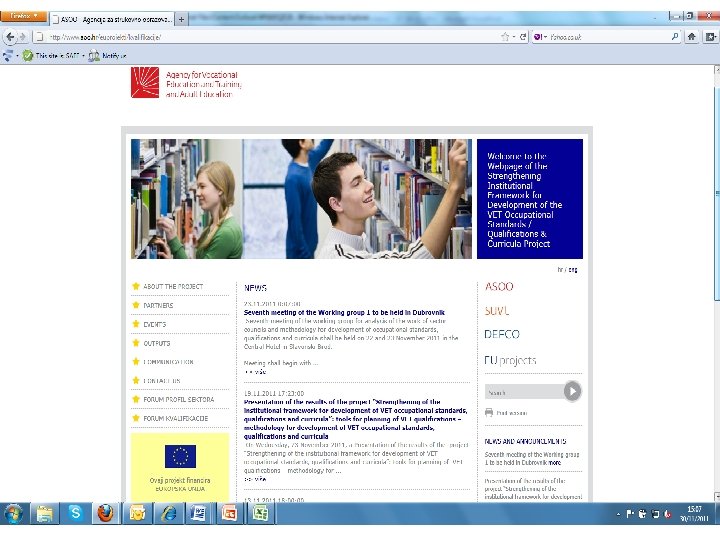Click the browser Back arrow button
The height and width of the screenshot is (540, 720).
pos(11,37)
